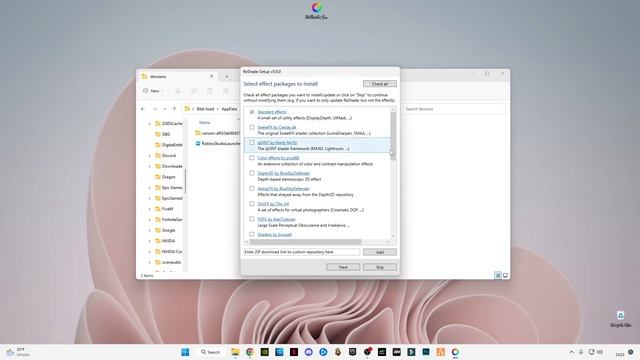Open File Explorer from the taskbar

click(x=235, y=352)
